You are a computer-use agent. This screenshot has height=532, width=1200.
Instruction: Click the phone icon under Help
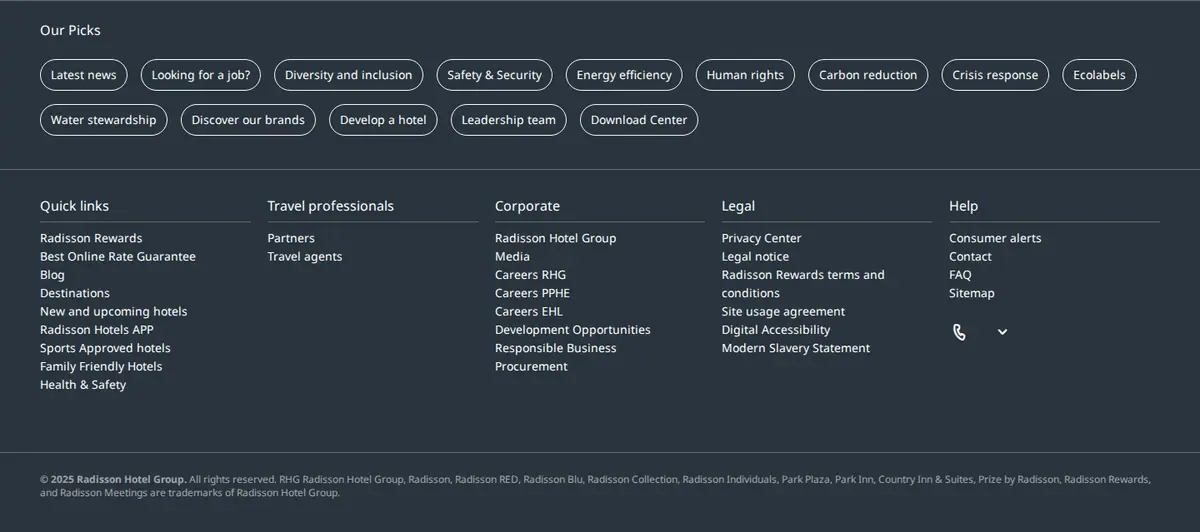[959, 332]
